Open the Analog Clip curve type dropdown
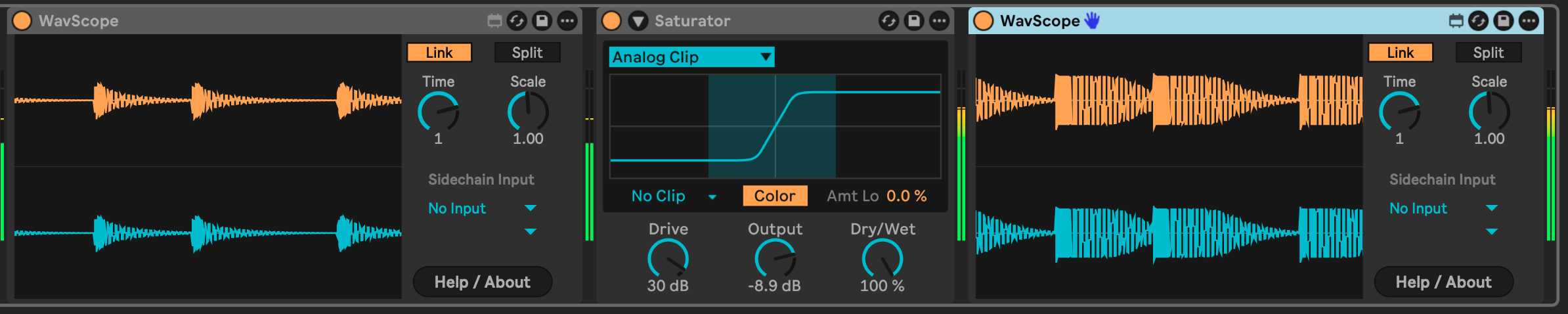This screenshot has height=314, width=1568. click(691, 57)
